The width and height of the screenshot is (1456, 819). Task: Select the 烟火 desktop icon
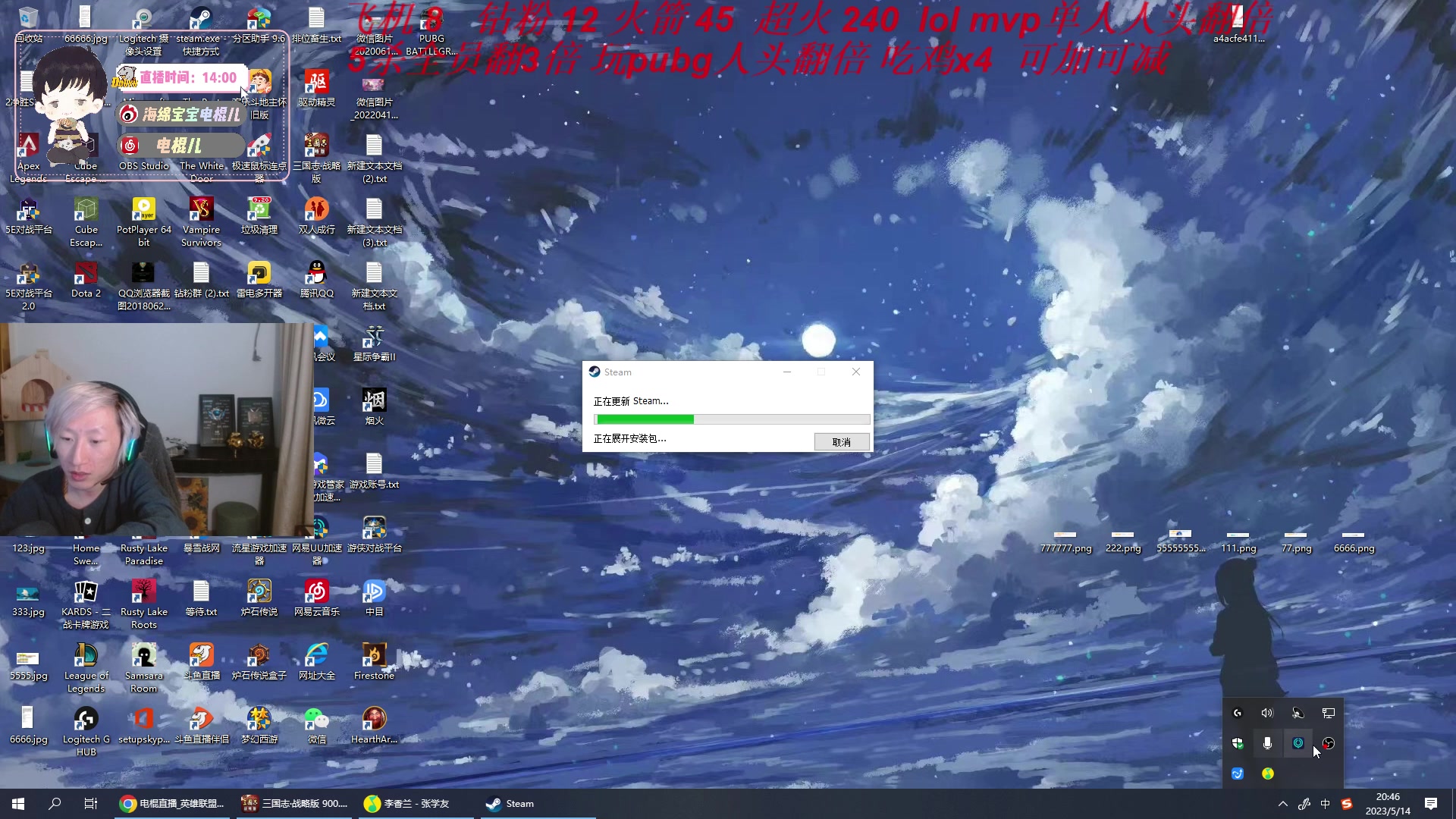374,406
